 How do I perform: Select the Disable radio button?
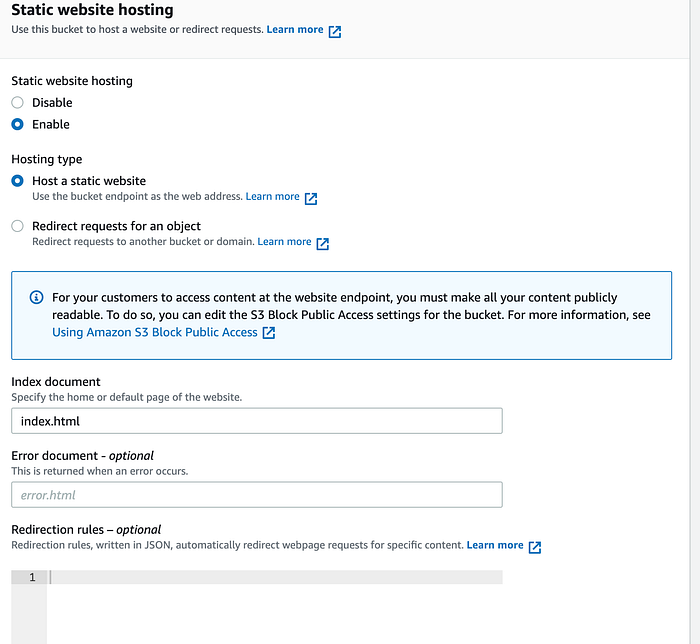(17, 103)
